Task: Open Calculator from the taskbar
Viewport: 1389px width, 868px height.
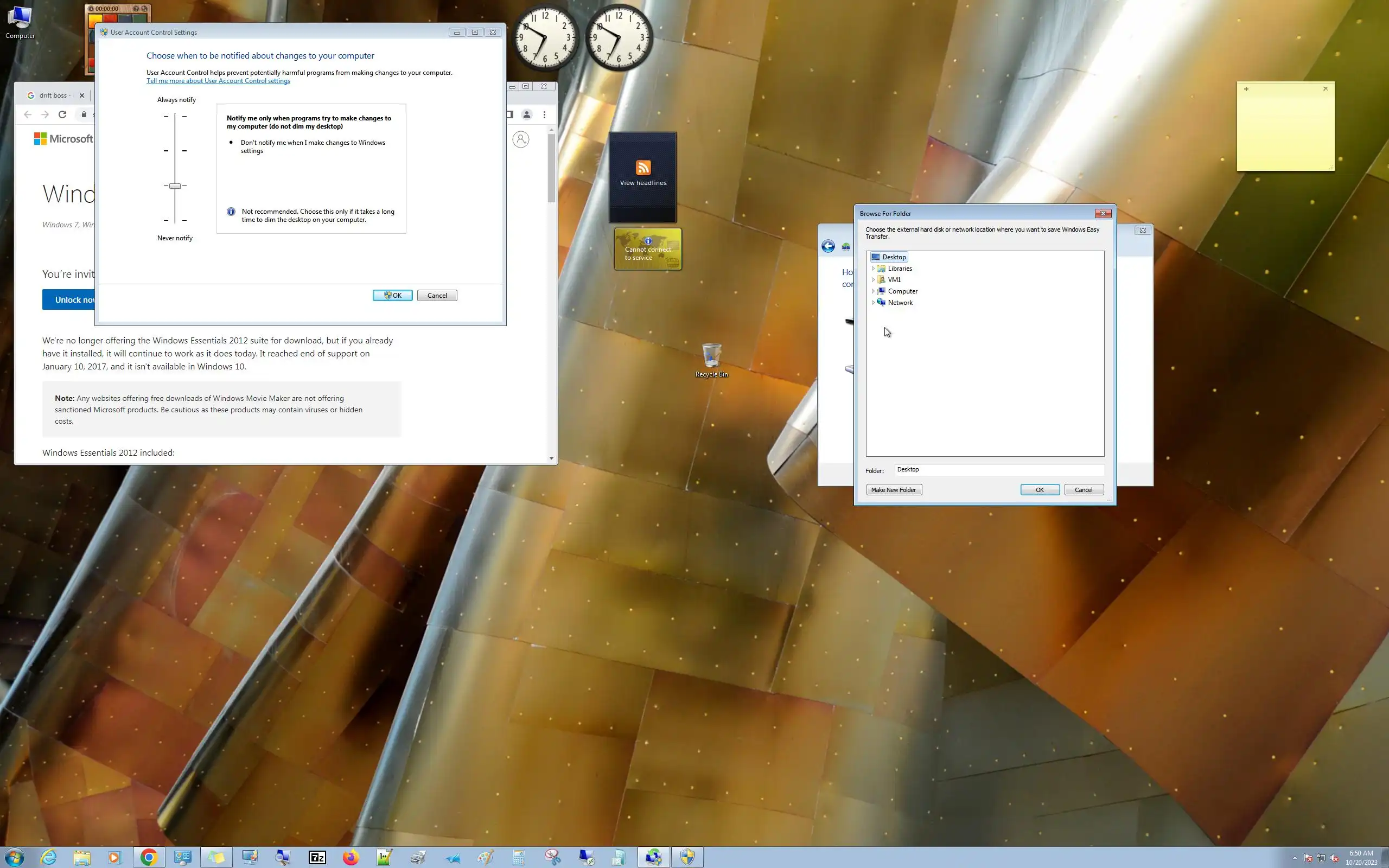Action: coord(518,857)
